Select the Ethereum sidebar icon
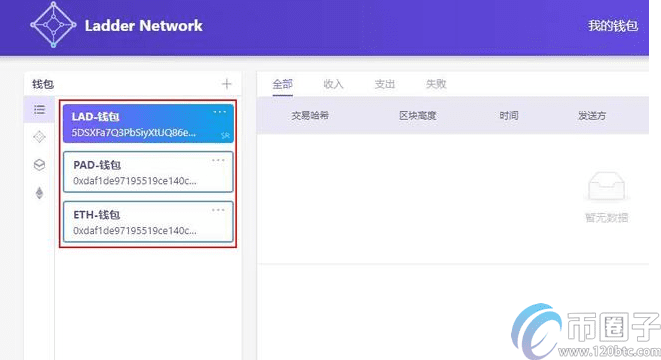The image size is (661, 360). point(39,193)
